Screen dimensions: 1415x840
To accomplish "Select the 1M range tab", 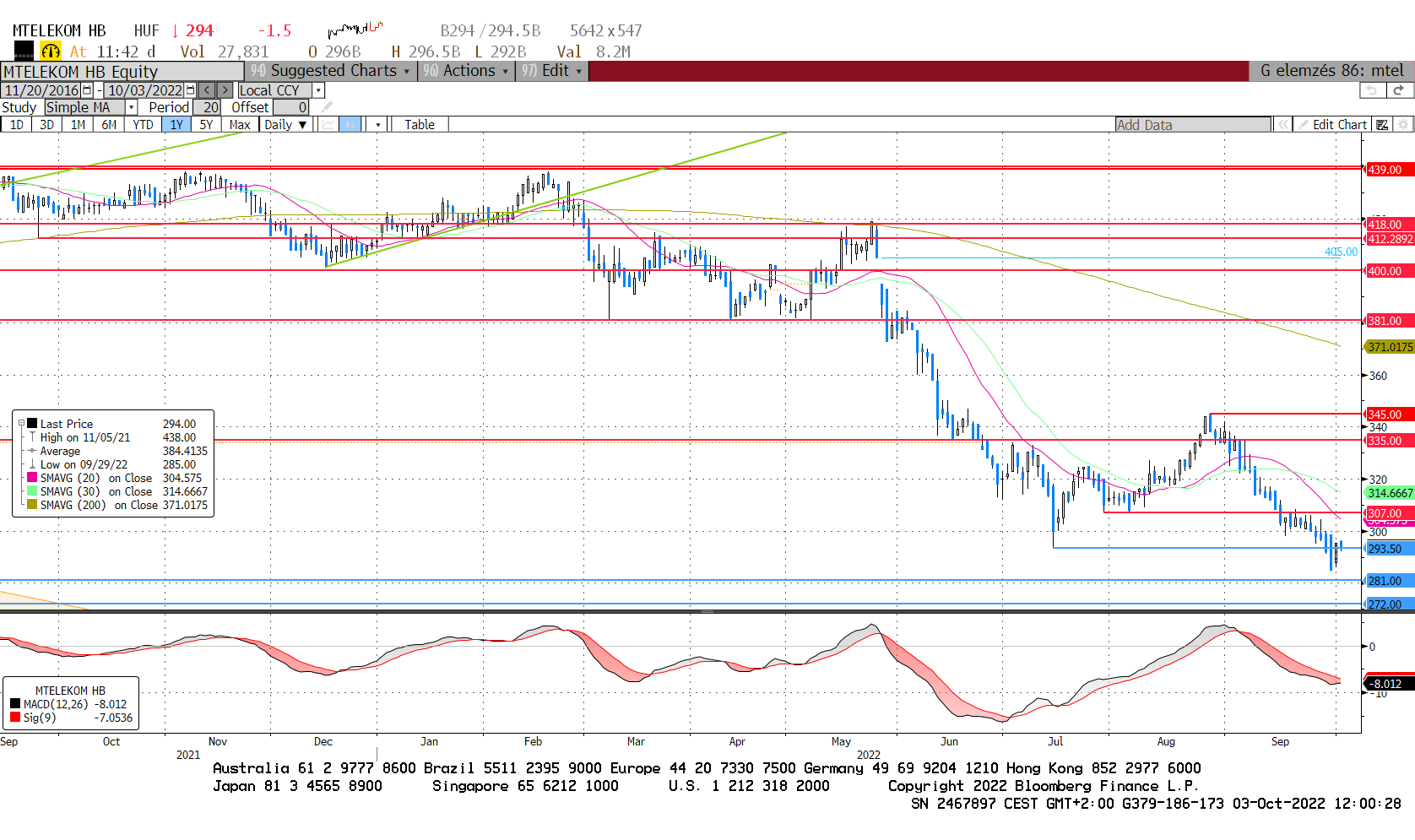I will pyautogui.click(x=78, y=124).
